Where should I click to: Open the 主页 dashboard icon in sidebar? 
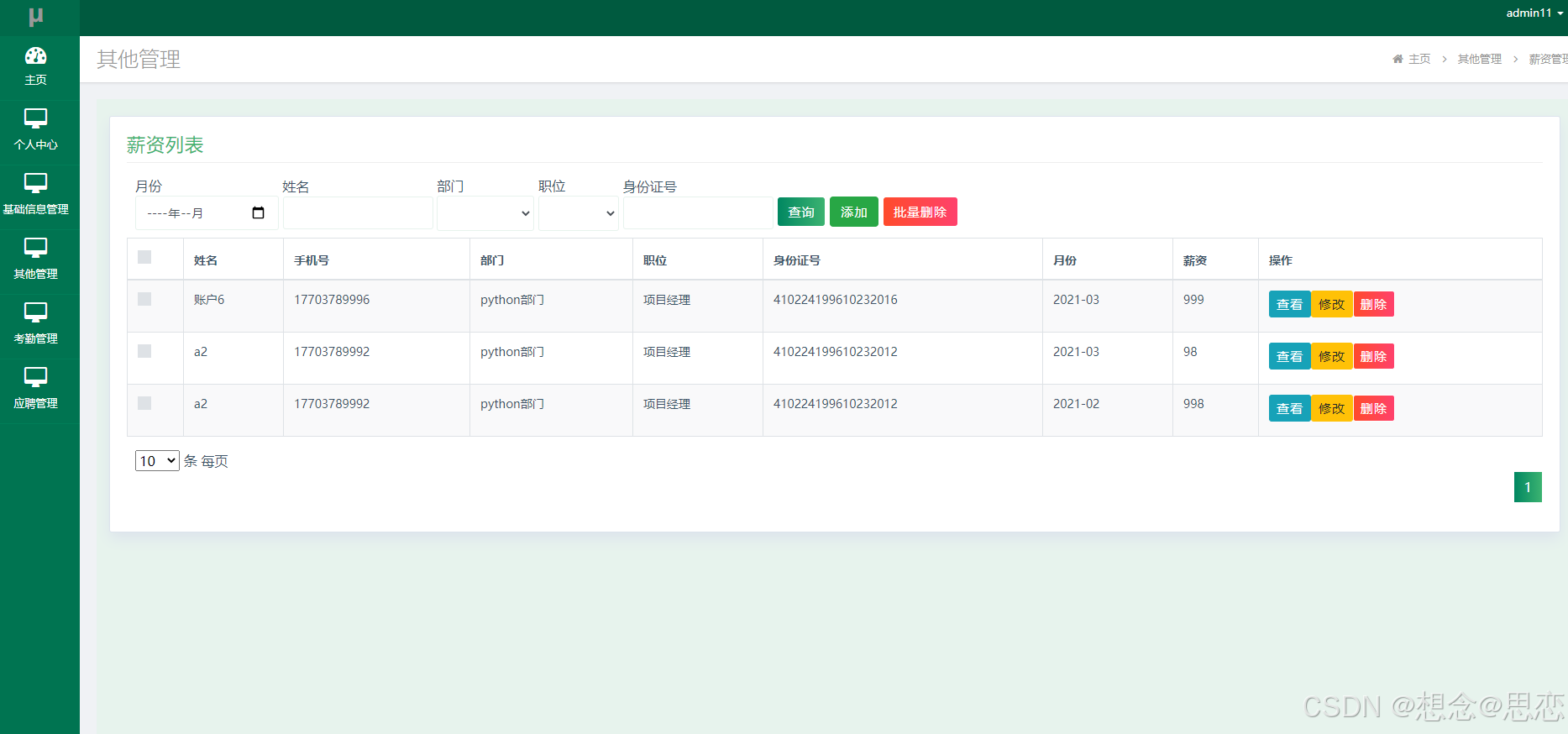35,55
